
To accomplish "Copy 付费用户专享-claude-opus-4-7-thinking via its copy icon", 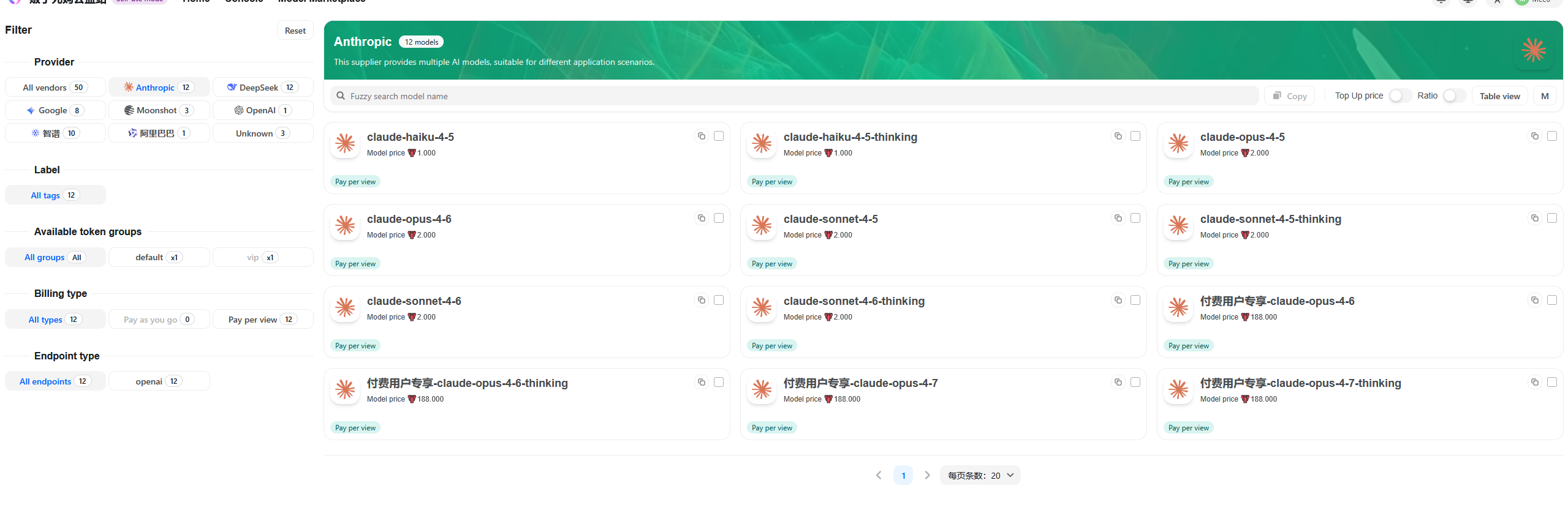I will click(1535, 382).
